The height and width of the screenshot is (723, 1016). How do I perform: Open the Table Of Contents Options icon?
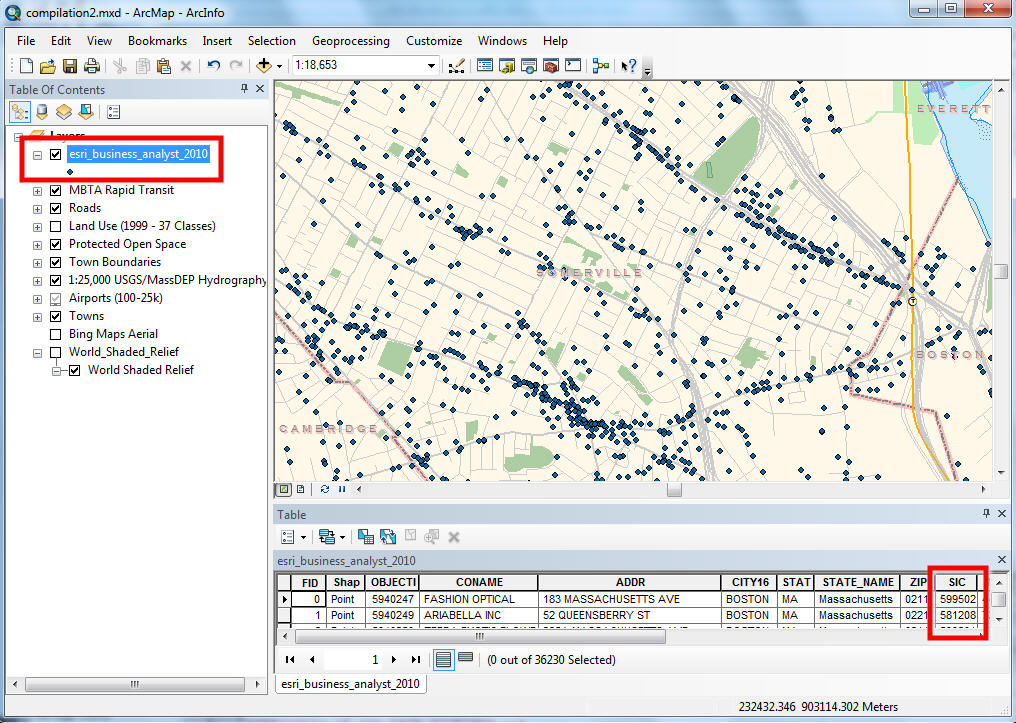point(113,112)
